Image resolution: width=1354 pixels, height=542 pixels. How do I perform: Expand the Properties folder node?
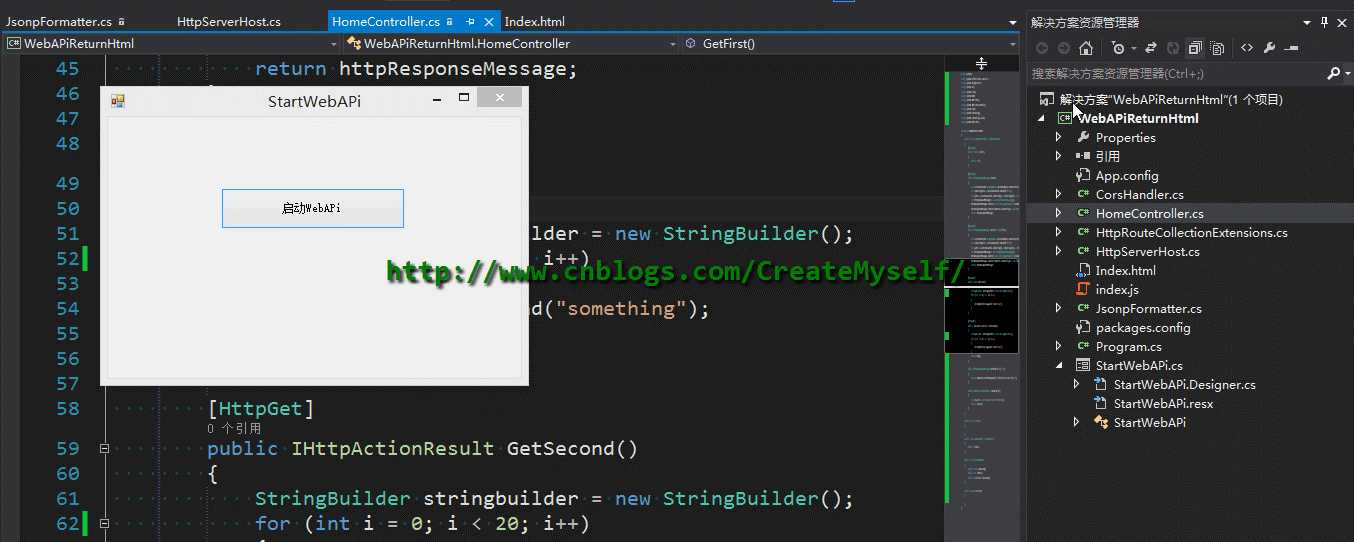[x=1059, y=137]
